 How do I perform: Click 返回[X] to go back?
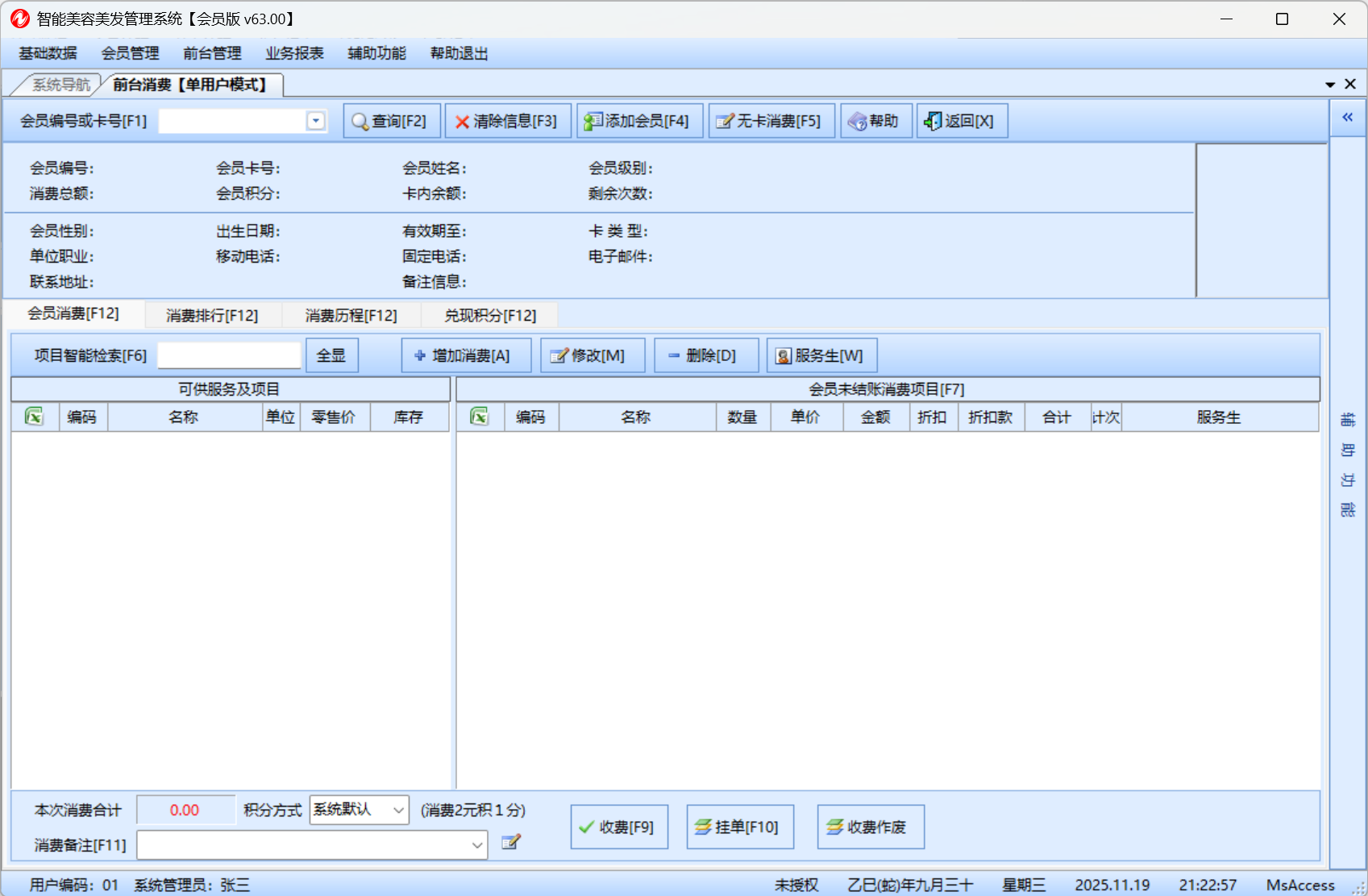click(961, 121)
